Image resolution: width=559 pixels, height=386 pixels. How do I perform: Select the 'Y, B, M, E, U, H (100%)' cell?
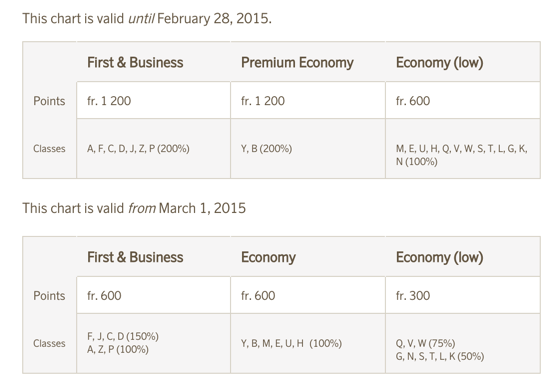(308, 343)
